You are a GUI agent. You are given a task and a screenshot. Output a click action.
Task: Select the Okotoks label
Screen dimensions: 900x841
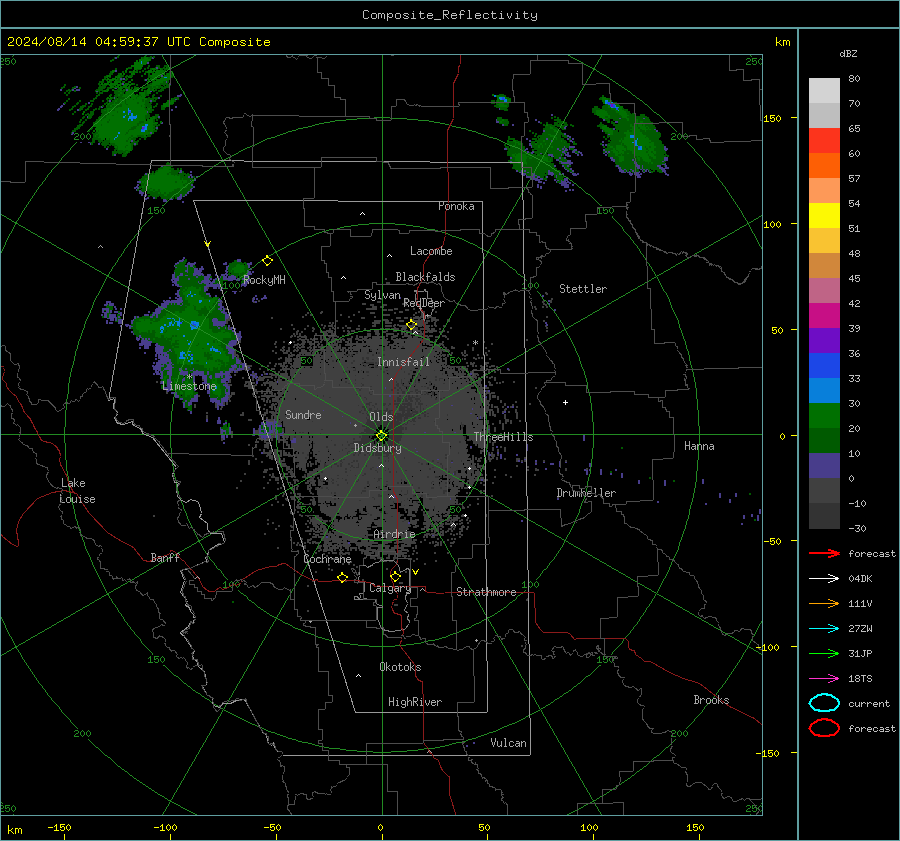coord(400,667)
